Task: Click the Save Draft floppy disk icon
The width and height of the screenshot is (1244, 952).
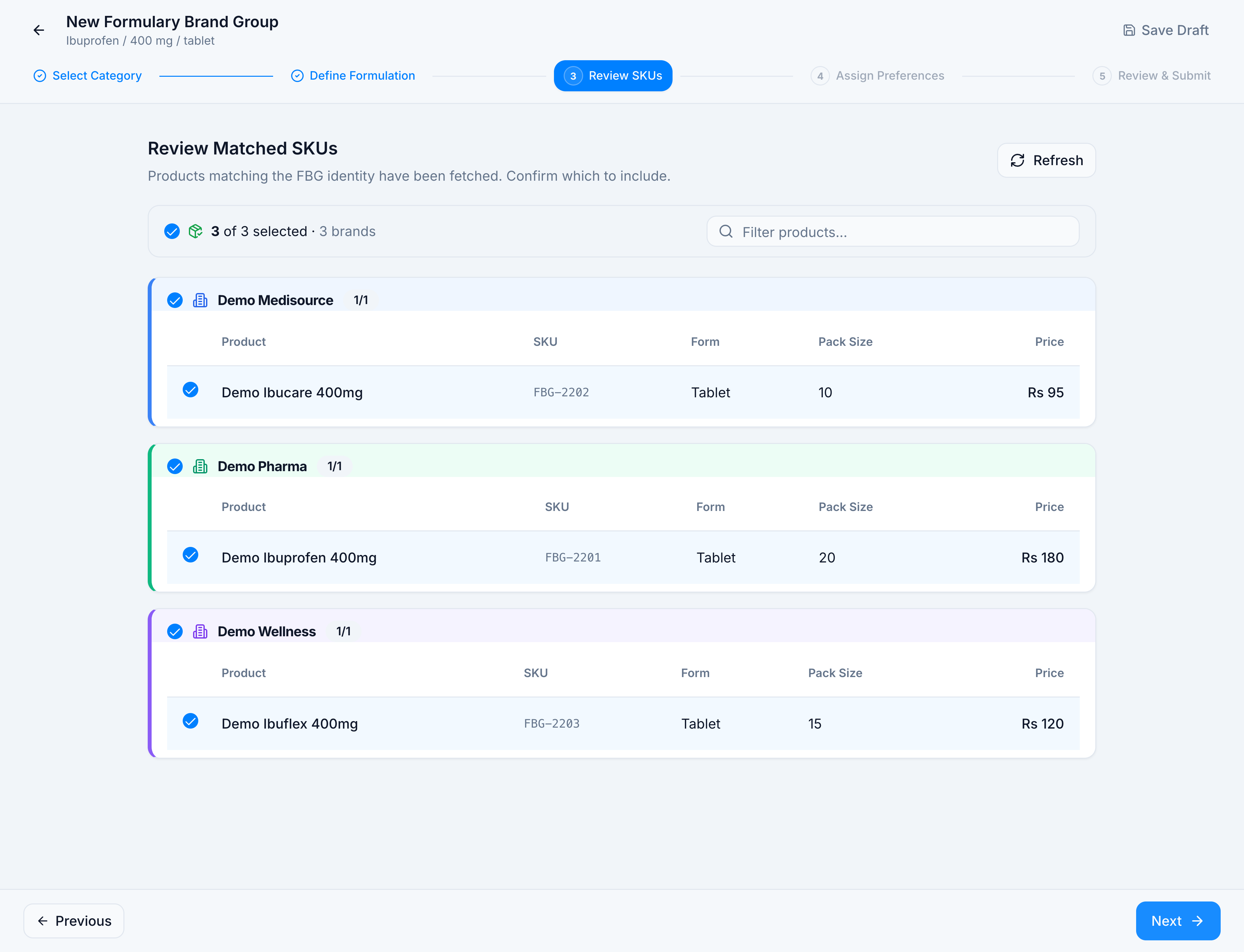Action: click(1129, 30)
